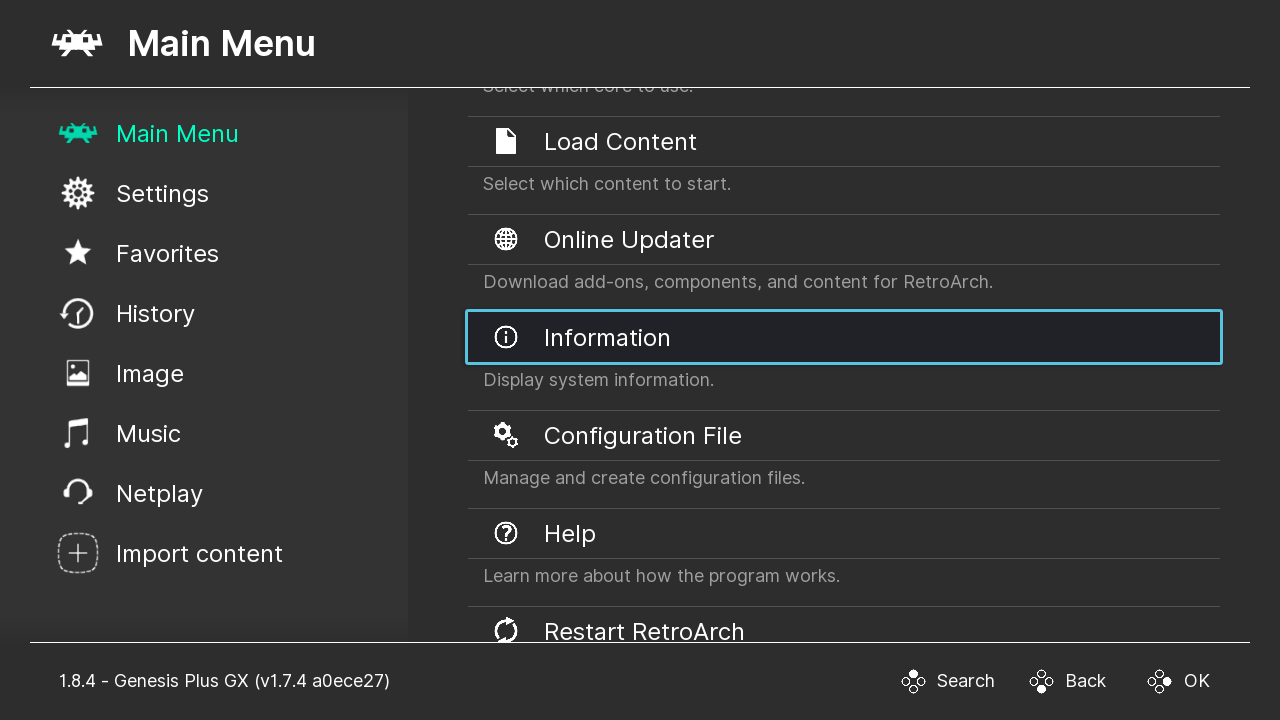Switch to the Music tab
Image resolution: width=1280 pixels, height=720 pixels.
click(x=148, y=433)
